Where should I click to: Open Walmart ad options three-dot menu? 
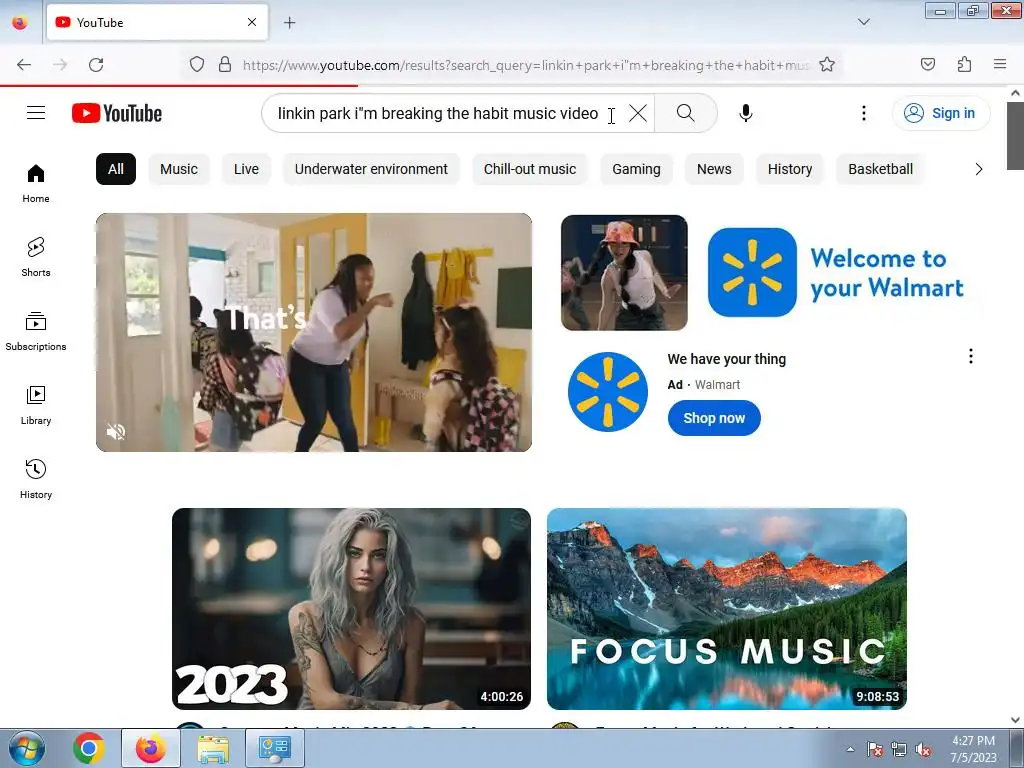click(x=971, y=356)
